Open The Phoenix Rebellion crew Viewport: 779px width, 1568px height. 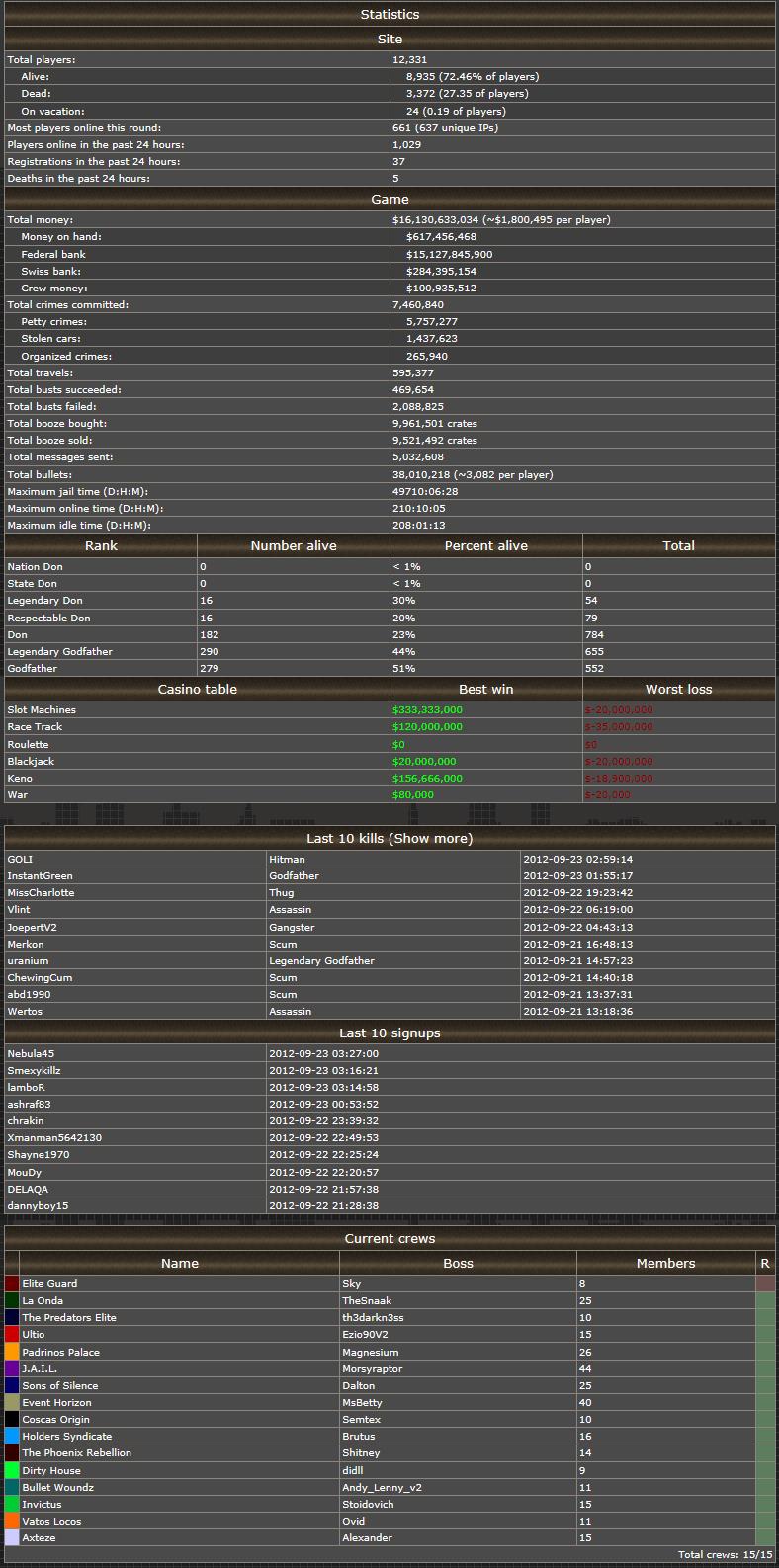[76, 1453]
